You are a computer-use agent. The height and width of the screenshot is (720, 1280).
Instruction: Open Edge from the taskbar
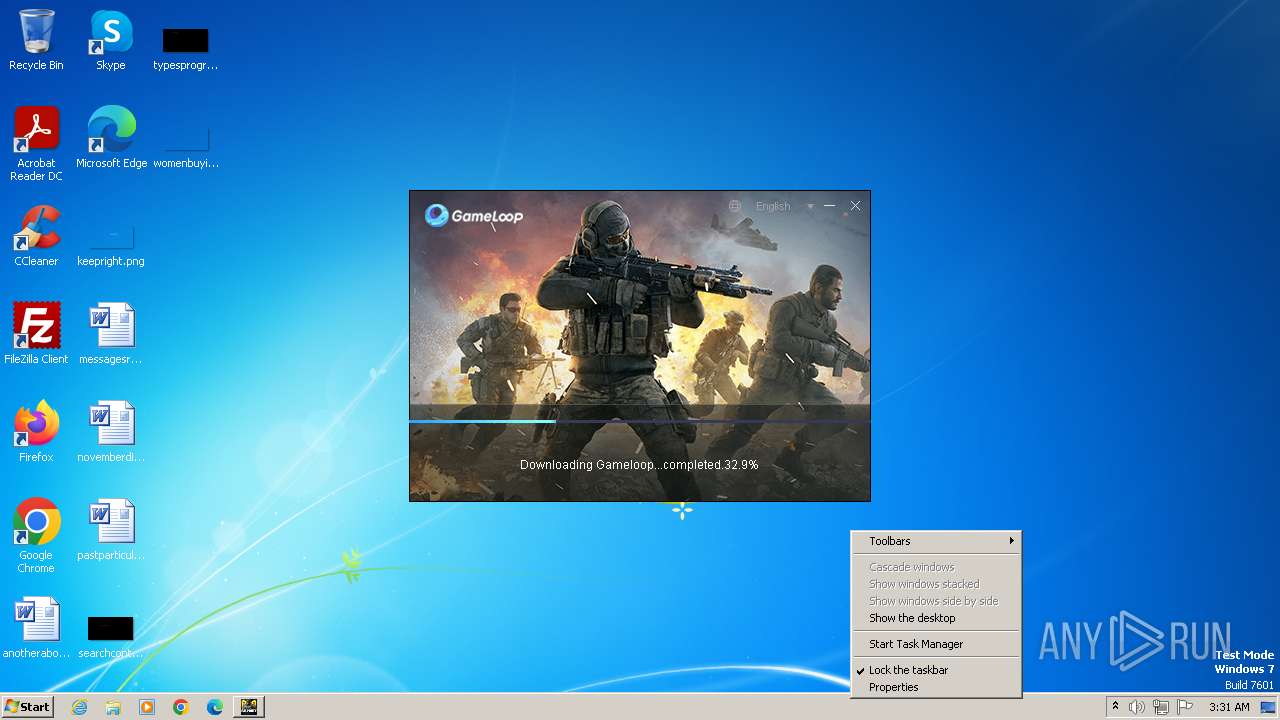click(215, 707)
